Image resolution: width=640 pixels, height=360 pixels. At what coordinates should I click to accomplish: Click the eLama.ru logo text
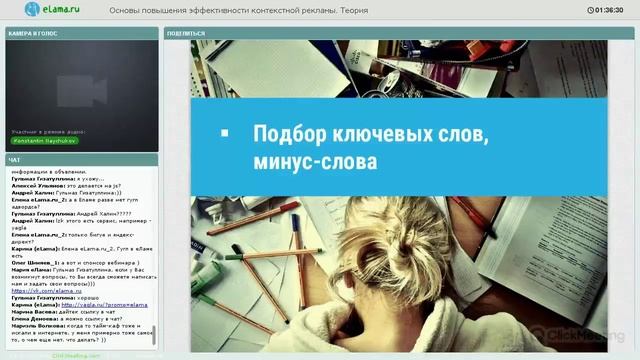pos(61,9)
